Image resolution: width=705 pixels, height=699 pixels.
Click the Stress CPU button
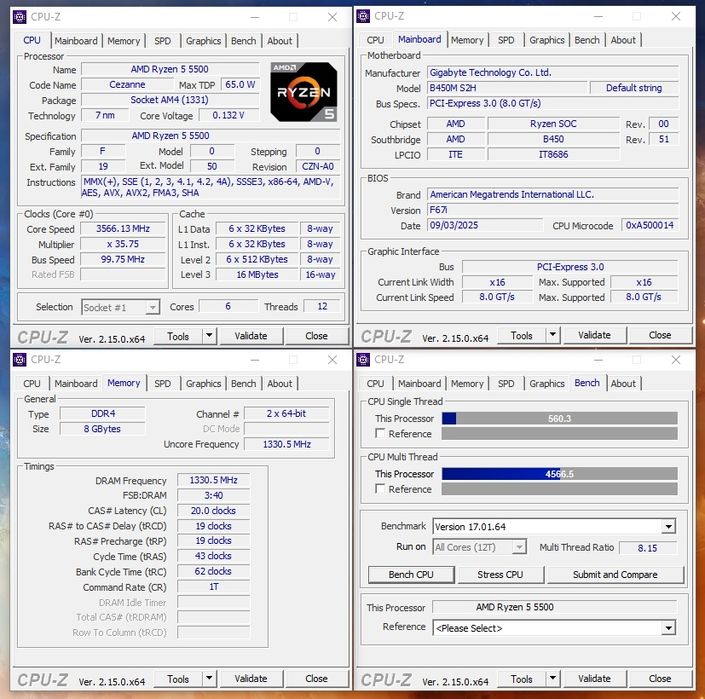coord(500,574)
